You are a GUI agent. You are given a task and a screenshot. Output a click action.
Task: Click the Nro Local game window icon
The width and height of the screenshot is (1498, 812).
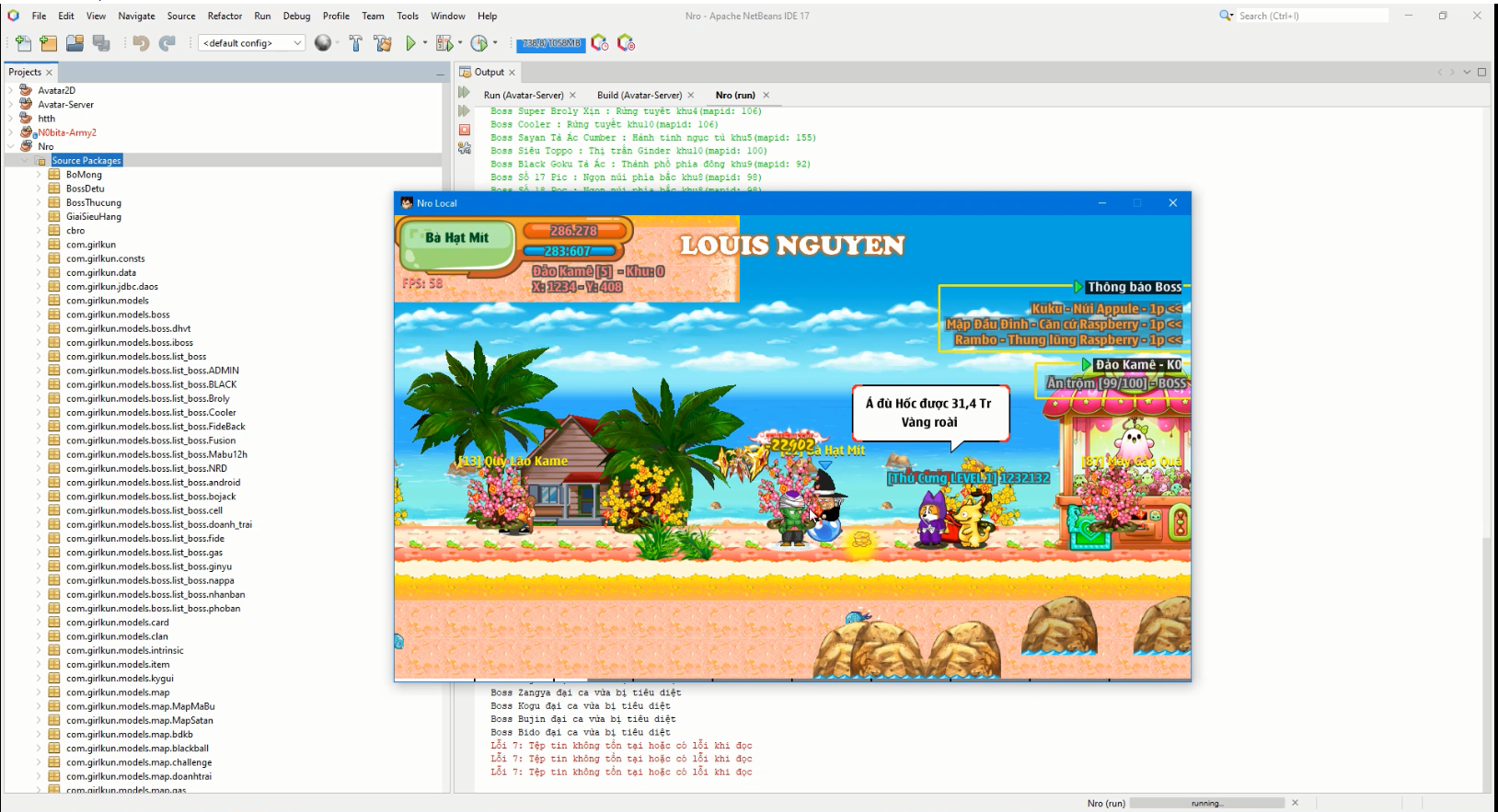[407, 203]
